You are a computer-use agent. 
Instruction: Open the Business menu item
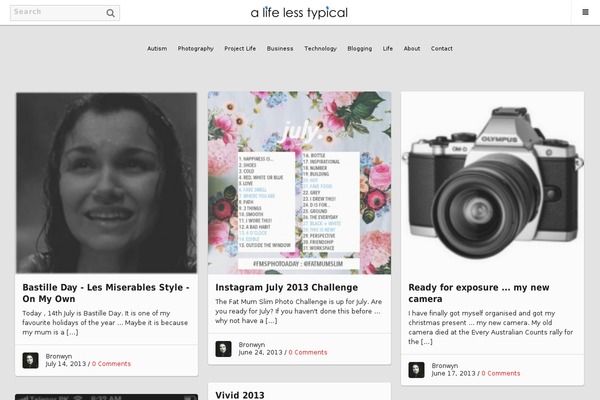[x=280, y=49]
